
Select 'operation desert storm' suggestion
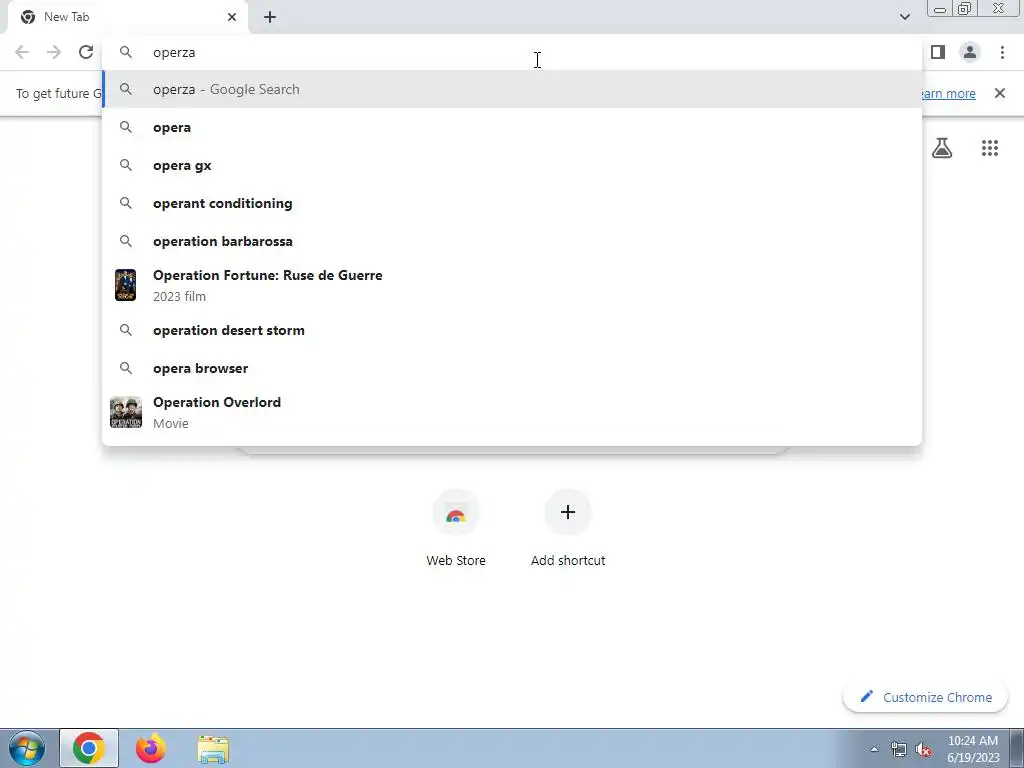click(512, 330)
